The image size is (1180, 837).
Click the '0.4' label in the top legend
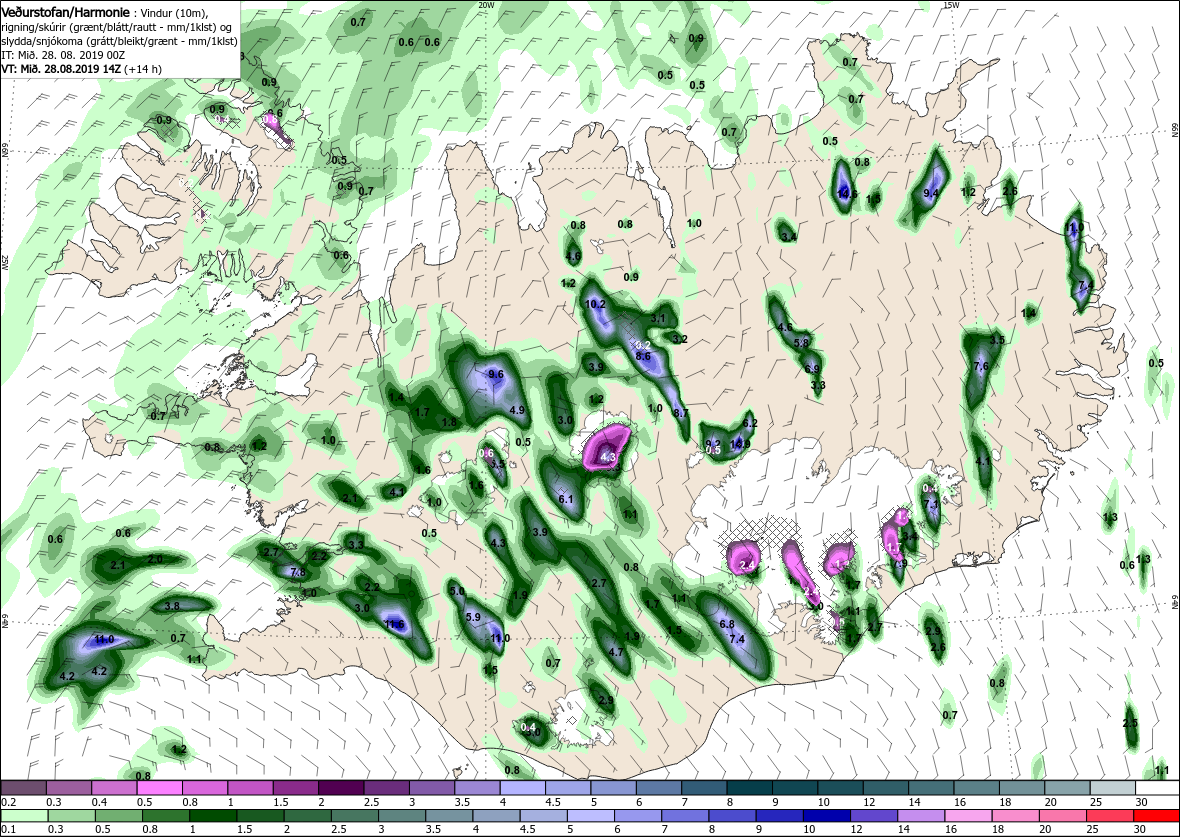click(99, 802)
